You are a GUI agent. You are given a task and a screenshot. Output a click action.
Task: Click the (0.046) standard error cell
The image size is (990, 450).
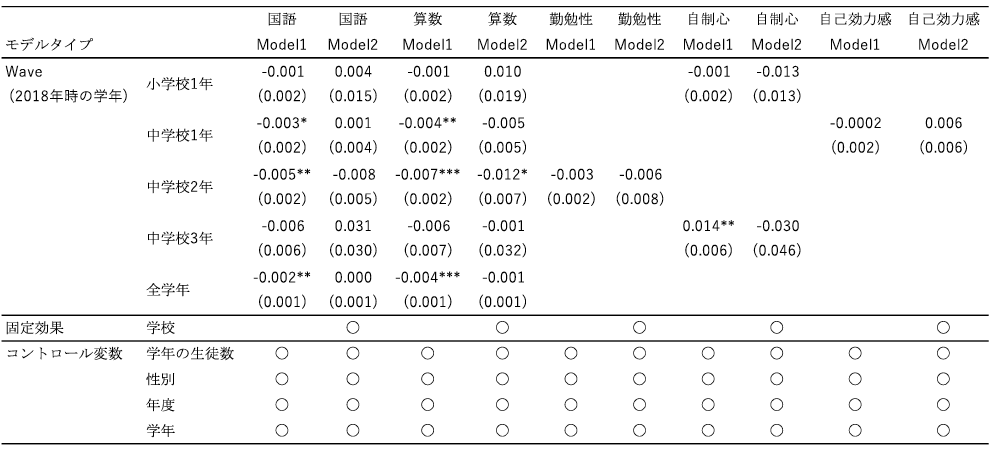point(777,251)
